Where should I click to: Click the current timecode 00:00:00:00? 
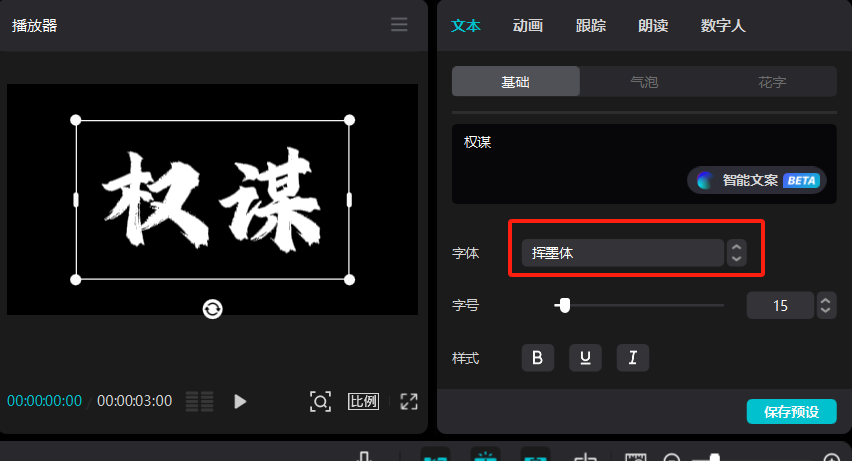[45, 401]
